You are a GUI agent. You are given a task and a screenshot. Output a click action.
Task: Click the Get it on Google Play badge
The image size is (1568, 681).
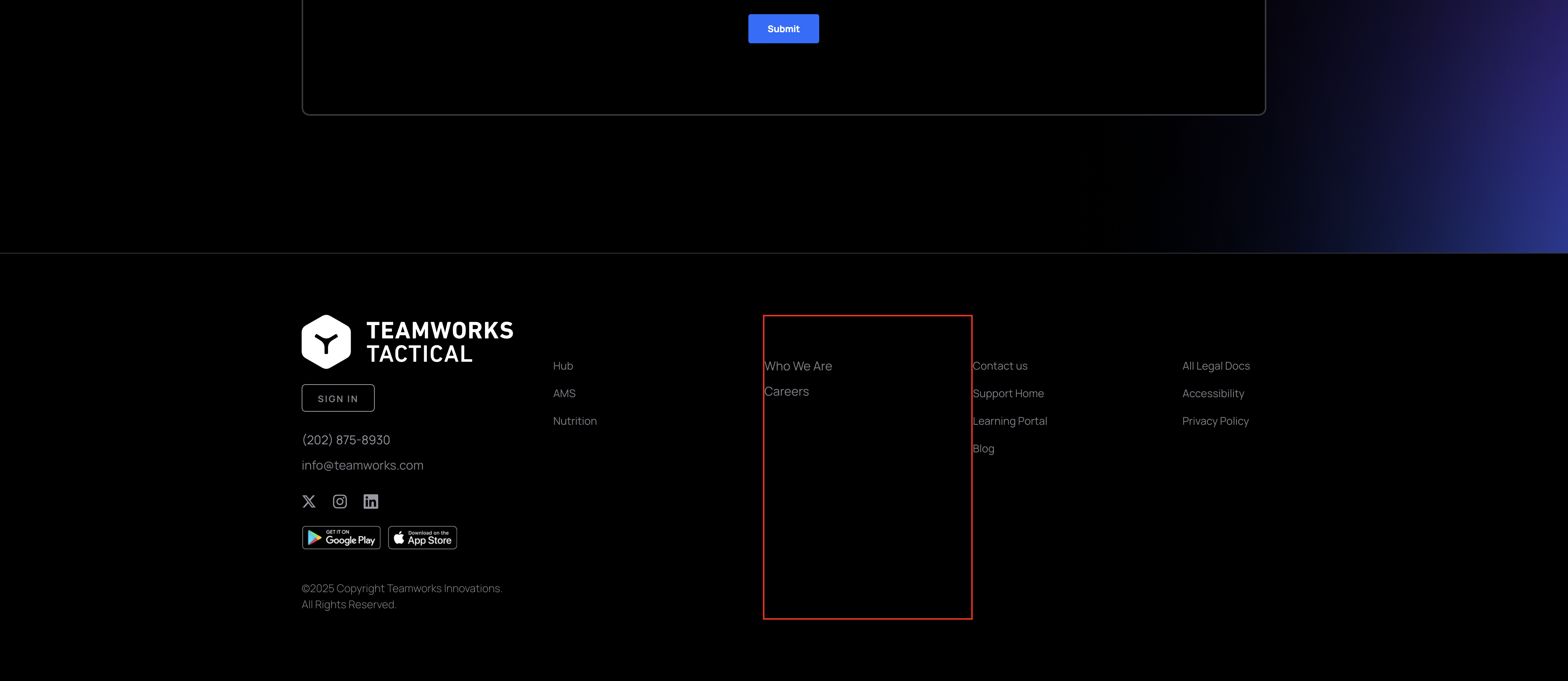341,538
